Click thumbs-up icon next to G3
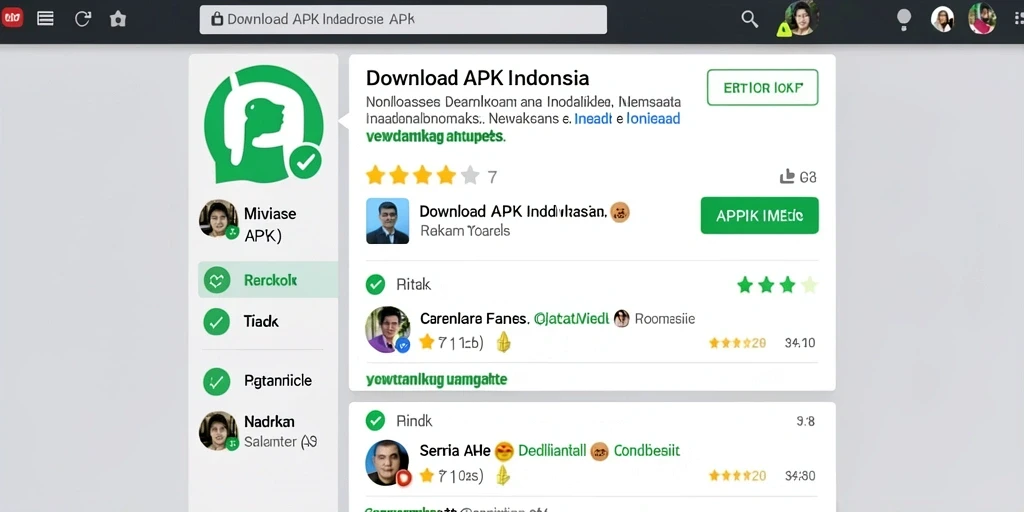Viewport: 1024px width, 512px height. pos(787,176)
